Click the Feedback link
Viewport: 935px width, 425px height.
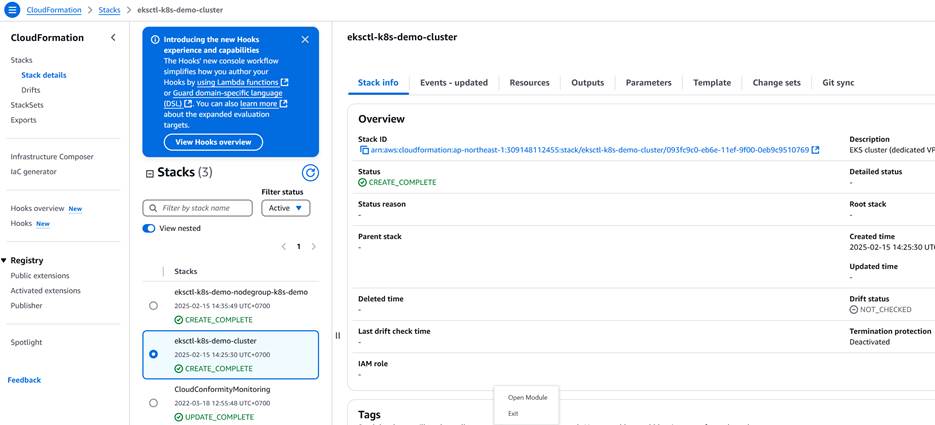[24, 380]
